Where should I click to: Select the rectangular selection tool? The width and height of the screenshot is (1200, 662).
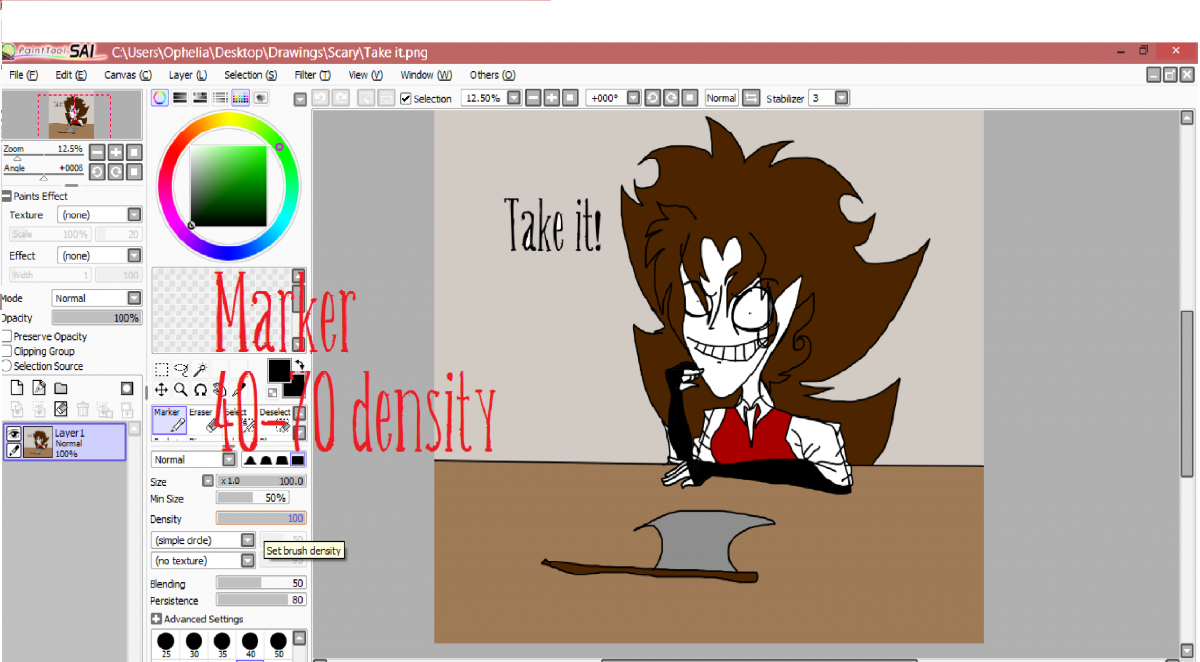[x=161, y=369]
